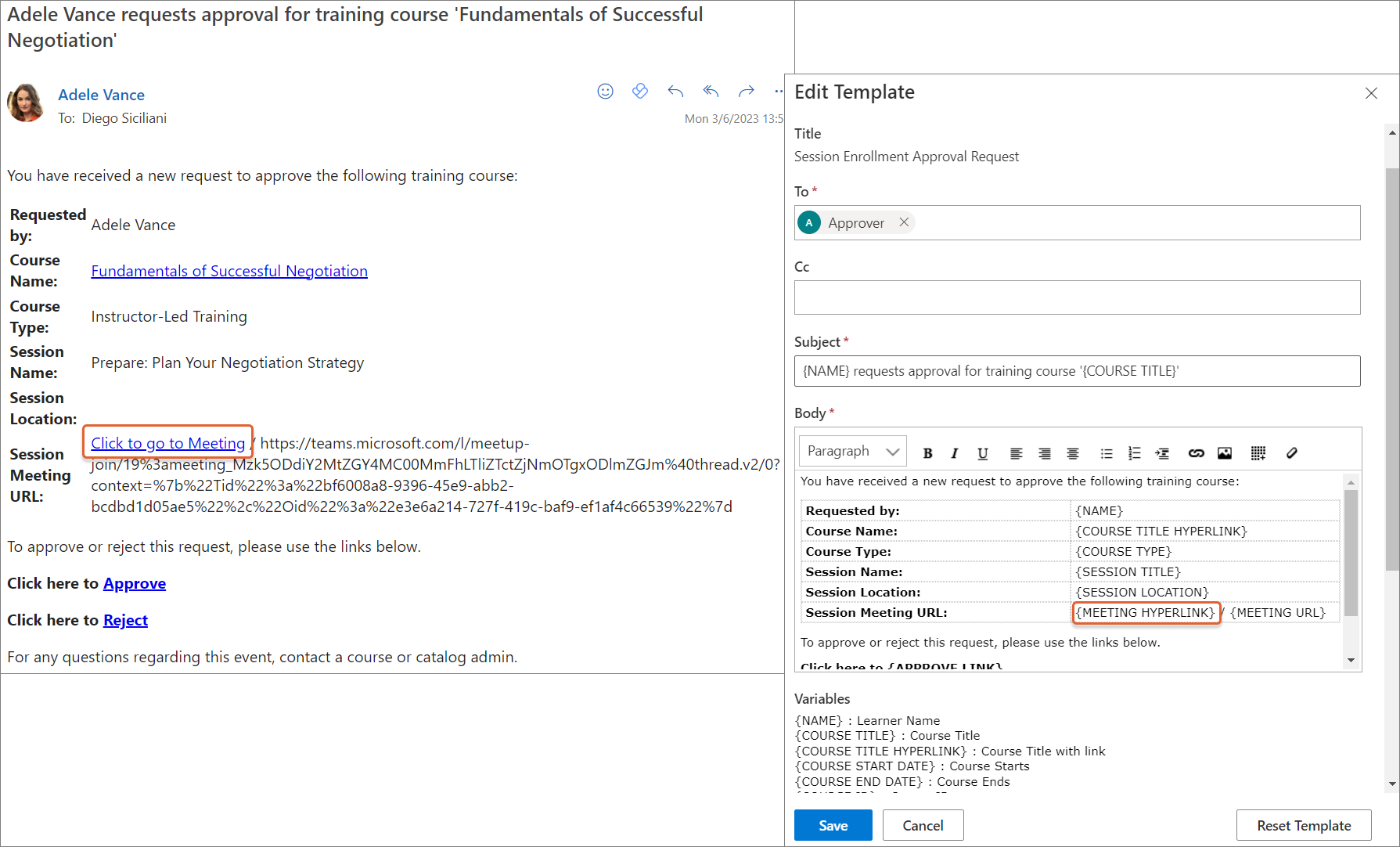Forward the email using the forward arrow
The width and height of the screenshot is (1400, 847).
pos(747,92)
